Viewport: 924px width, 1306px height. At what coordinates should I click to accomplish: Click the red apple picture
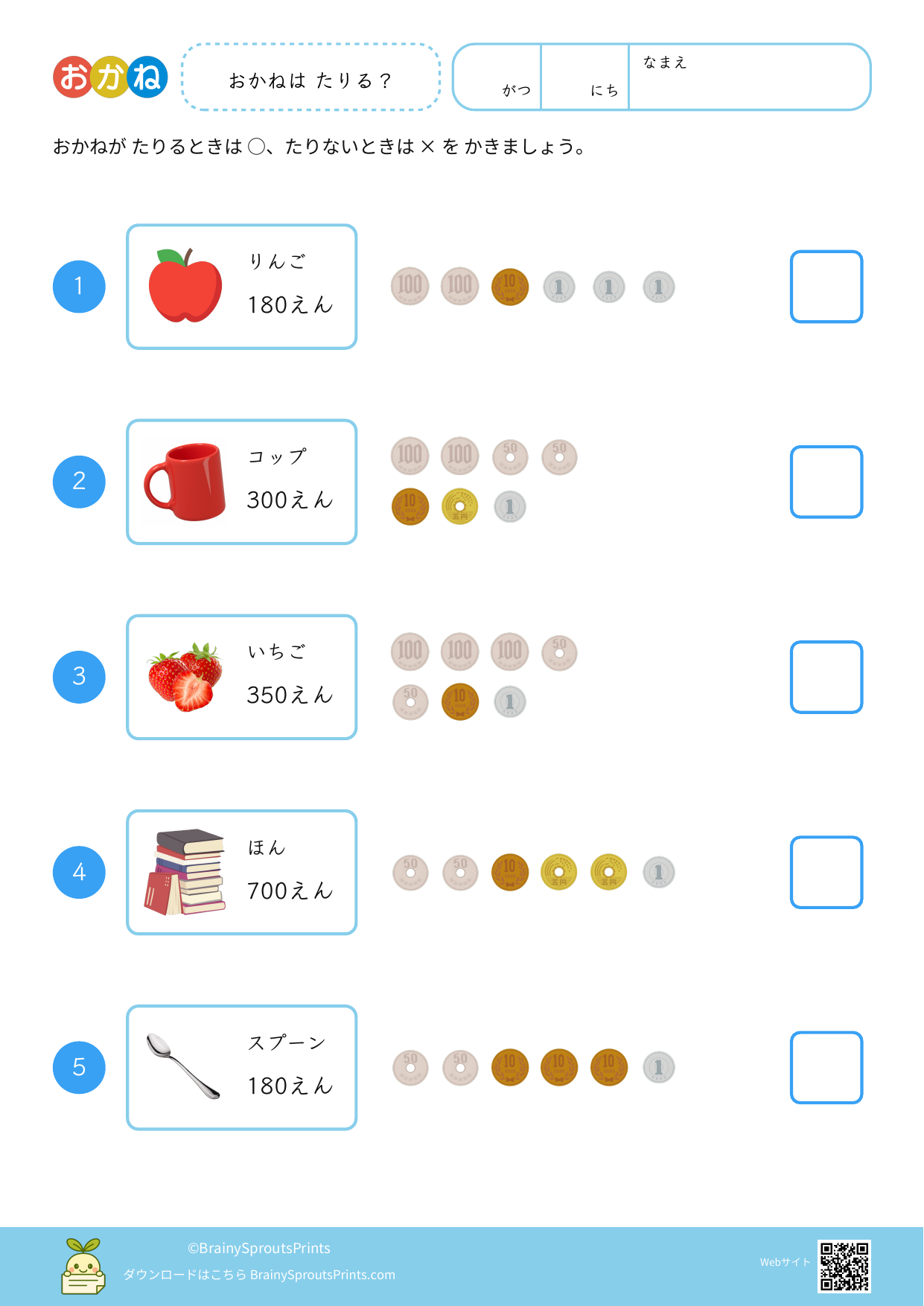(x=185, y=286)
